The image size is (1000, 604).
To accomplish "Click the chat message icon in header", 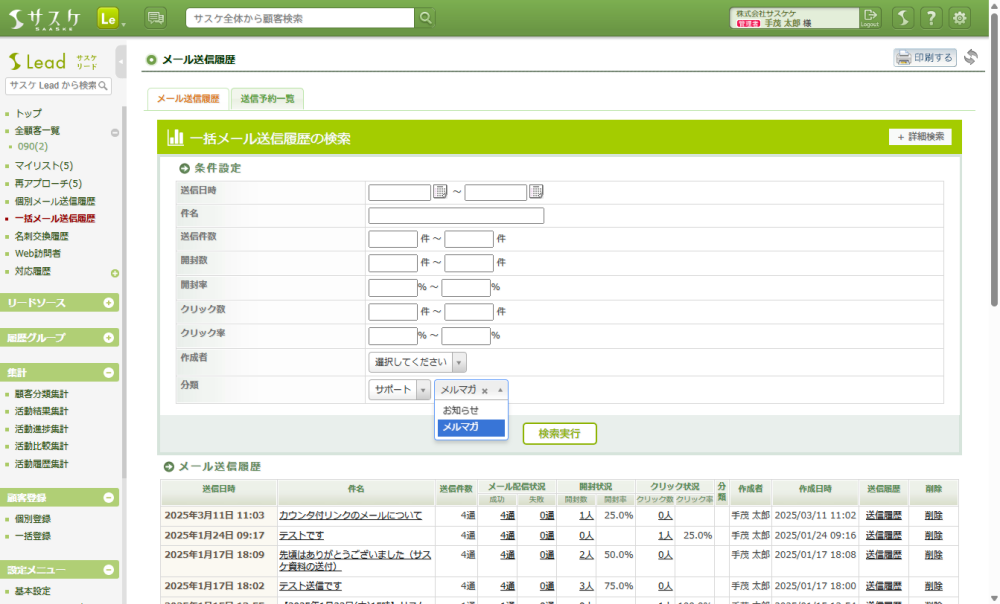I will (x=155, y=18).
